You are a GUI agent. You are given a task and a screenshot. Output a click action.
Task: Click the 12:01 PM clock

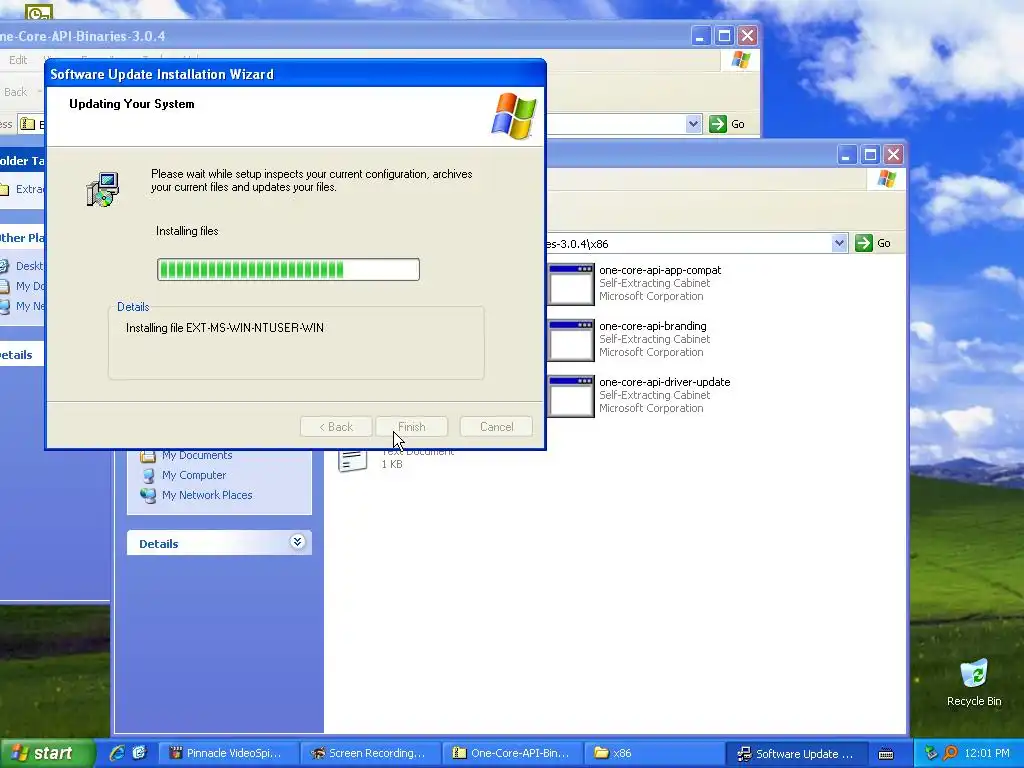point(987,754)
